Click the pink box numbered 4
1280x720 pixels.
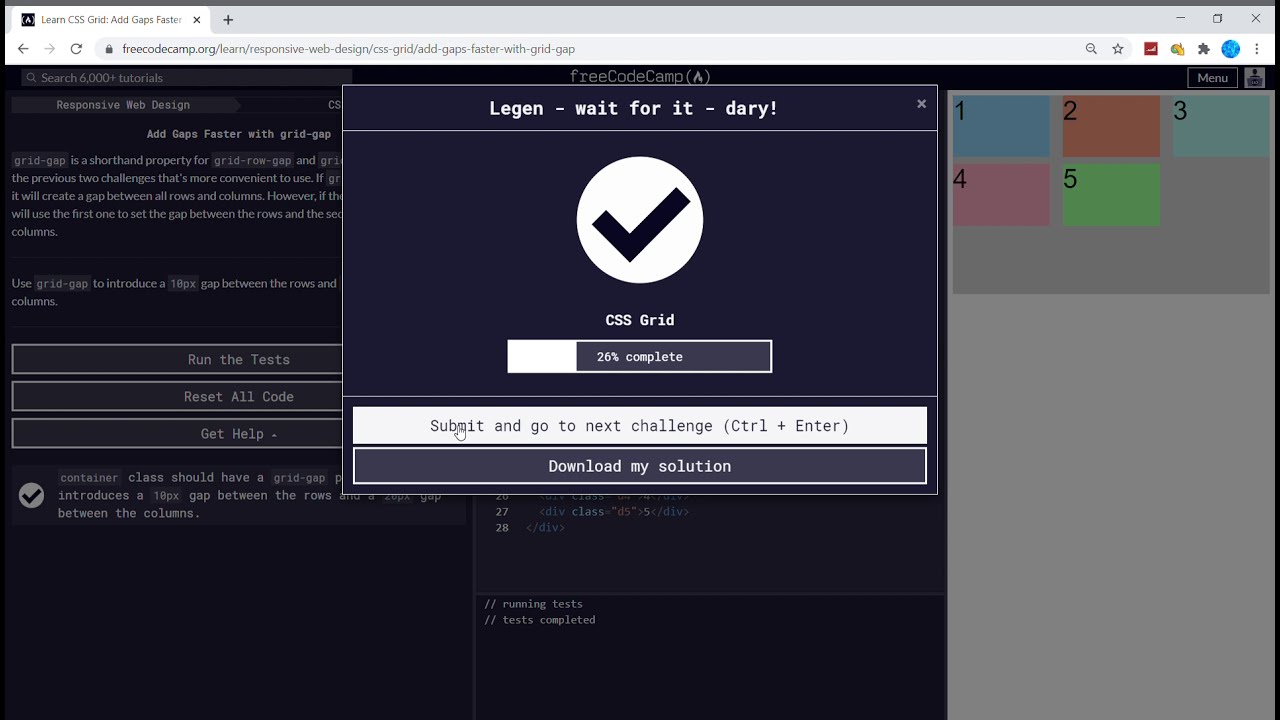pos(1001,195)
